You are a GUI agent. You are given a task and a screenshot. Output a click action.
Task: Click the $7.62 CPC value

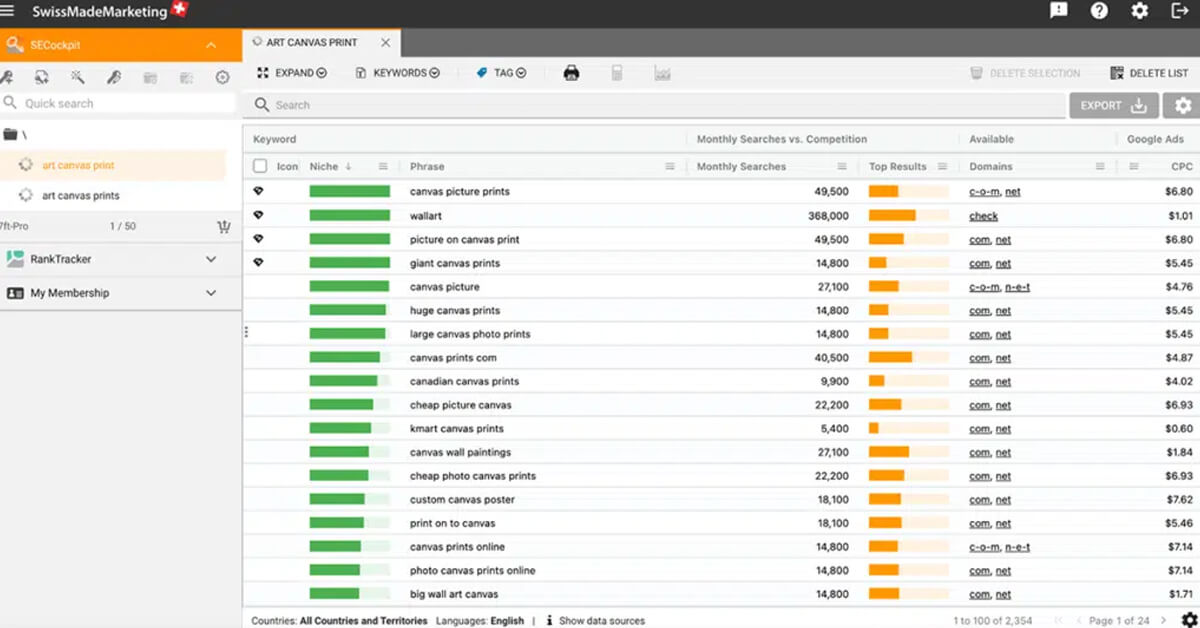1180,500
